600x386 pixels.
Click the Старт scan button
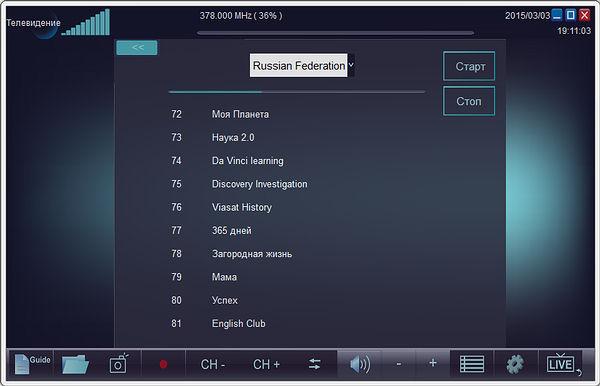(469, 66)
